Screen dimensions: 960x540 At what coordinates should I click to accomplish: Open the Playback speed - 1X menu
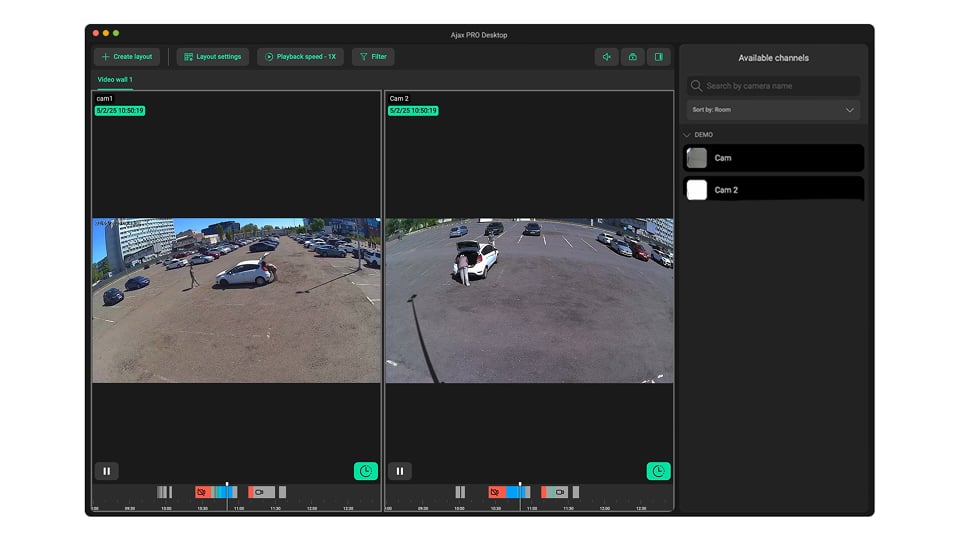pyautogui.click(x=300, y=57)
